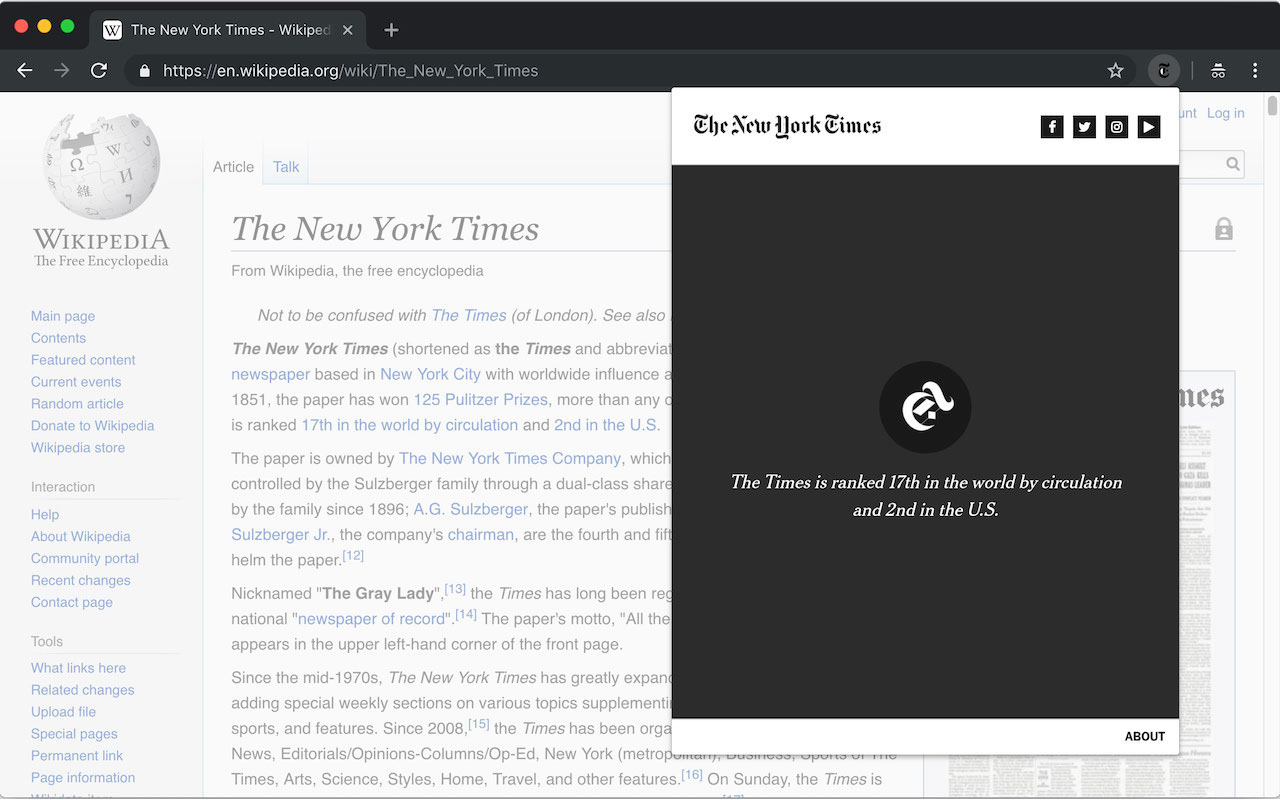The width and height of the screenshot is (1280, 800).
Task: Click inside the address bar
Action: coord(400,70)
